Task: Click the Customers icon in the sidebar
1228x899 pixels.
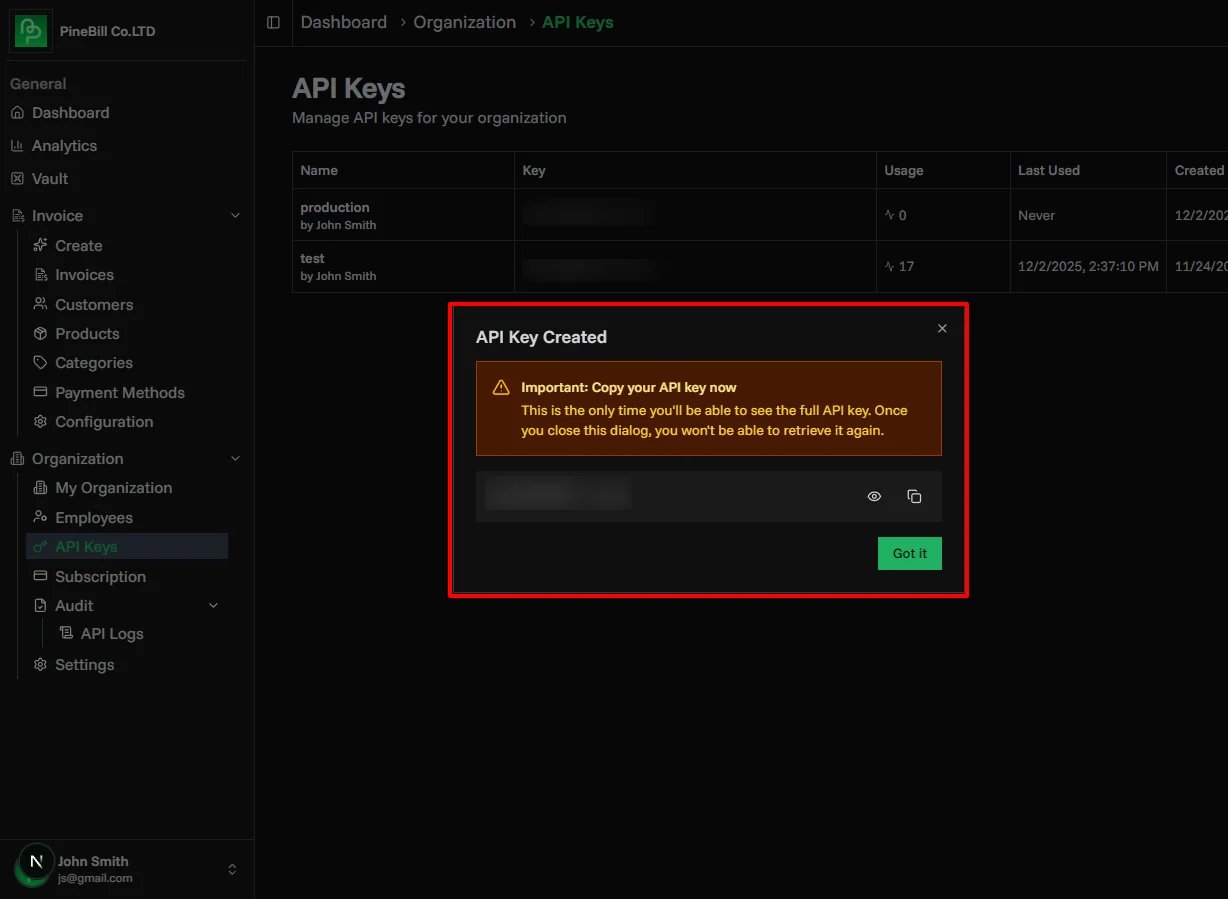Action: point(40,304)
